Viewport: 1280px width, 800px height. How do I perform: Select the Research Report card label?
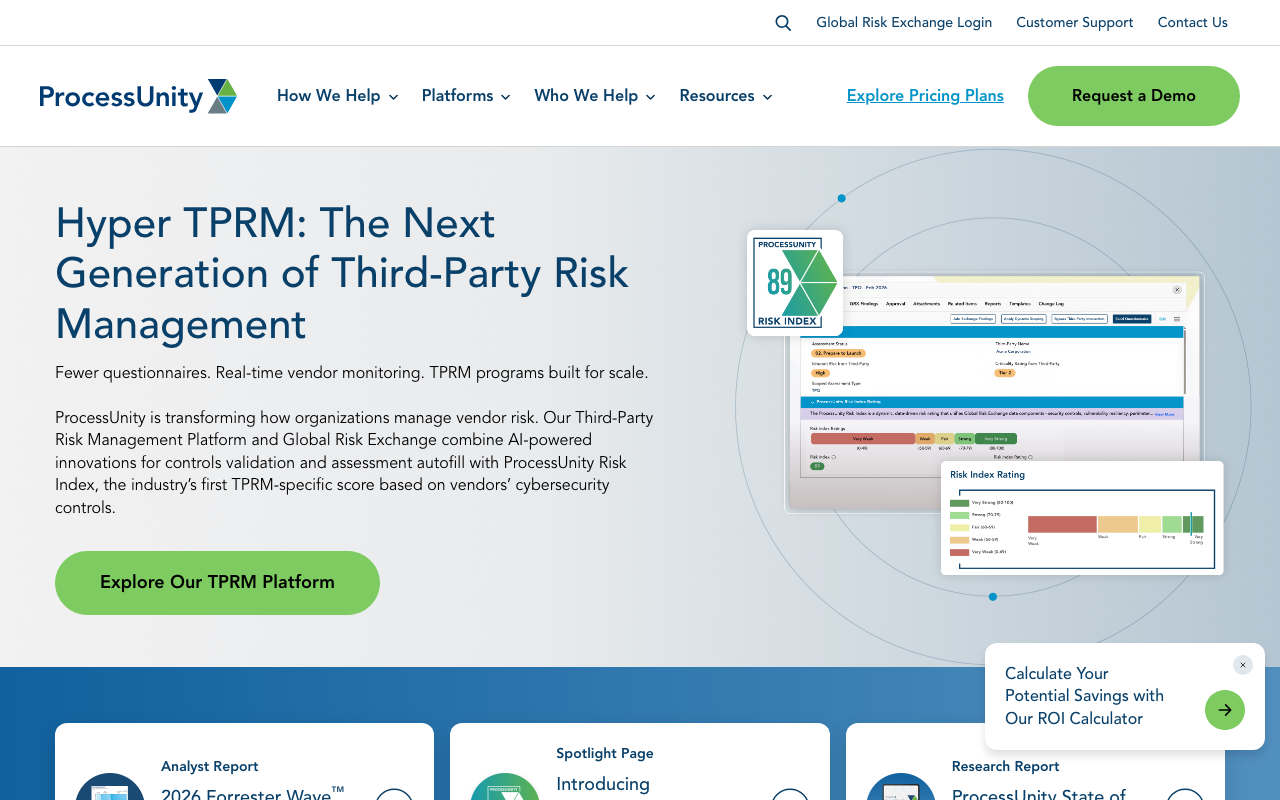click(x=1006, y=767)
